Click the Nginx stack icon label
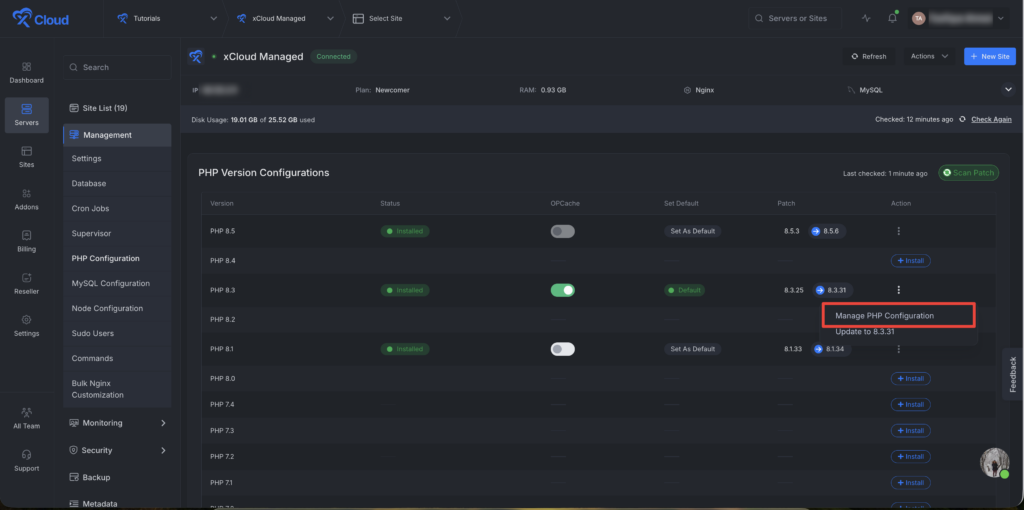 [x=699, y=90]
